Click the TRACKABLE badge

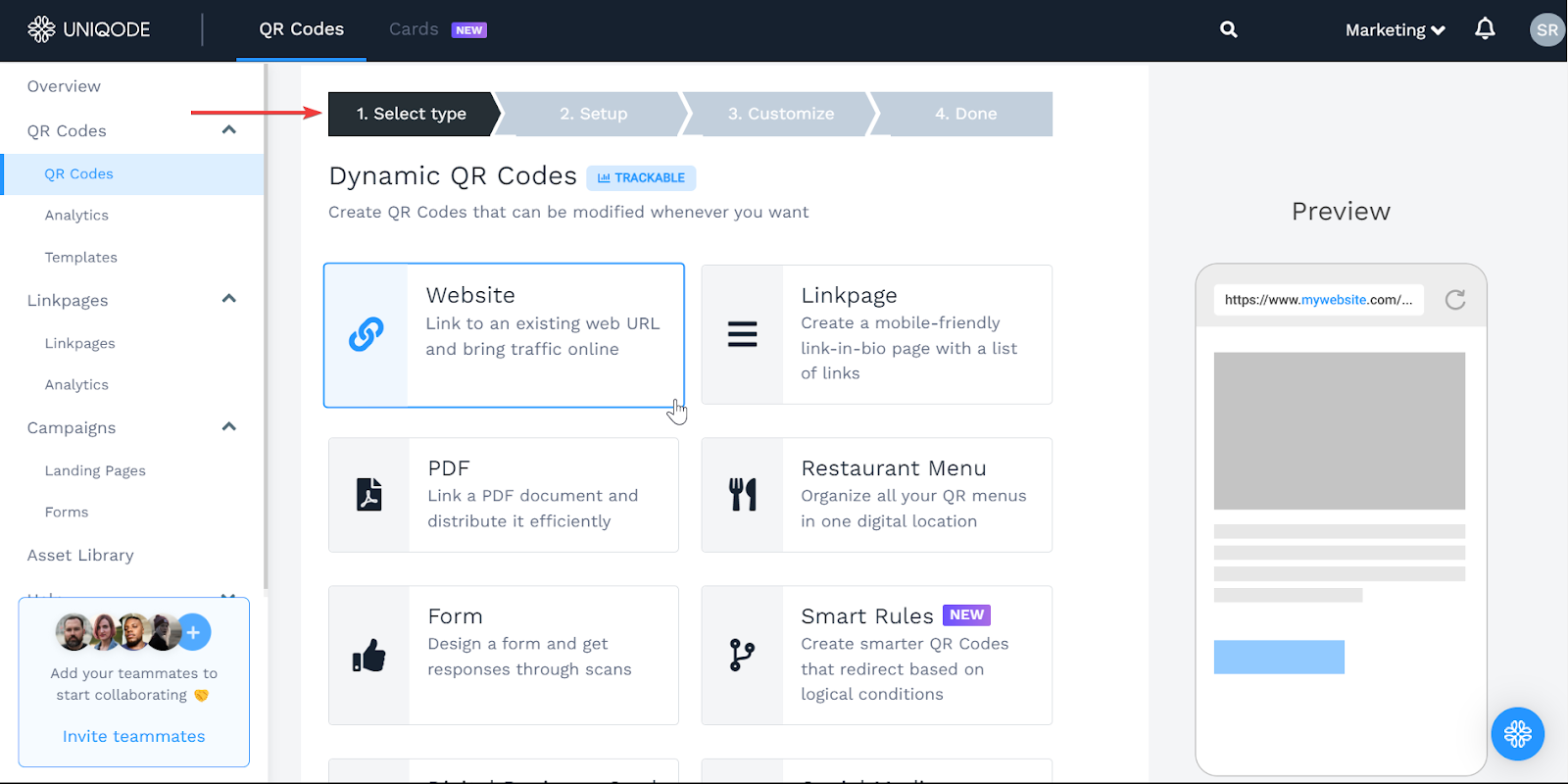[x=641, y=177]
